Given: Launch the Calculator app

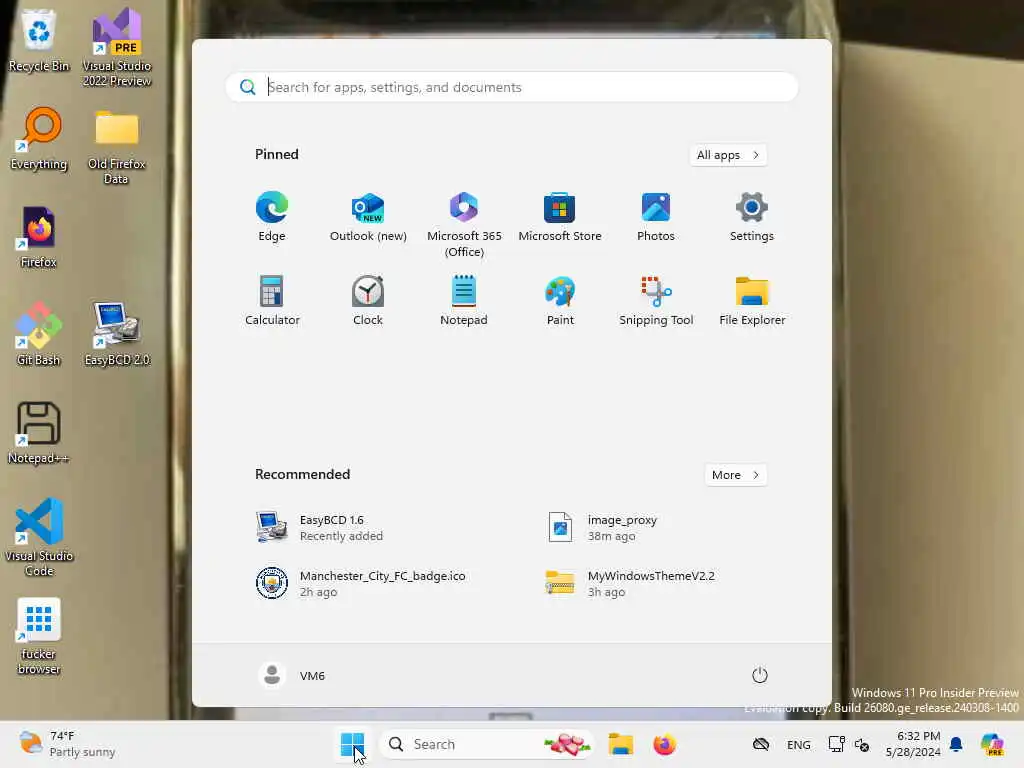Looking at the screenshot, I should click(272, 300).
